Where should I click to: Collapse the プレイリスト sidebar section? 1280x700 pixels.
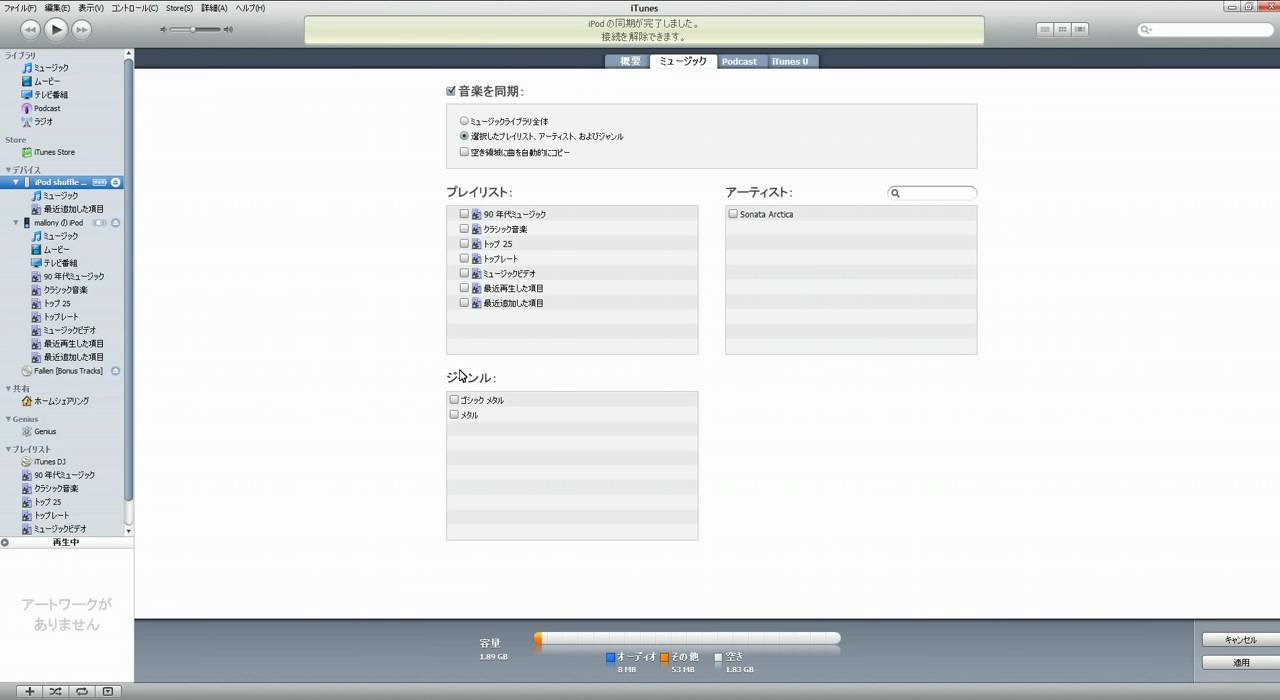(8, 449)
